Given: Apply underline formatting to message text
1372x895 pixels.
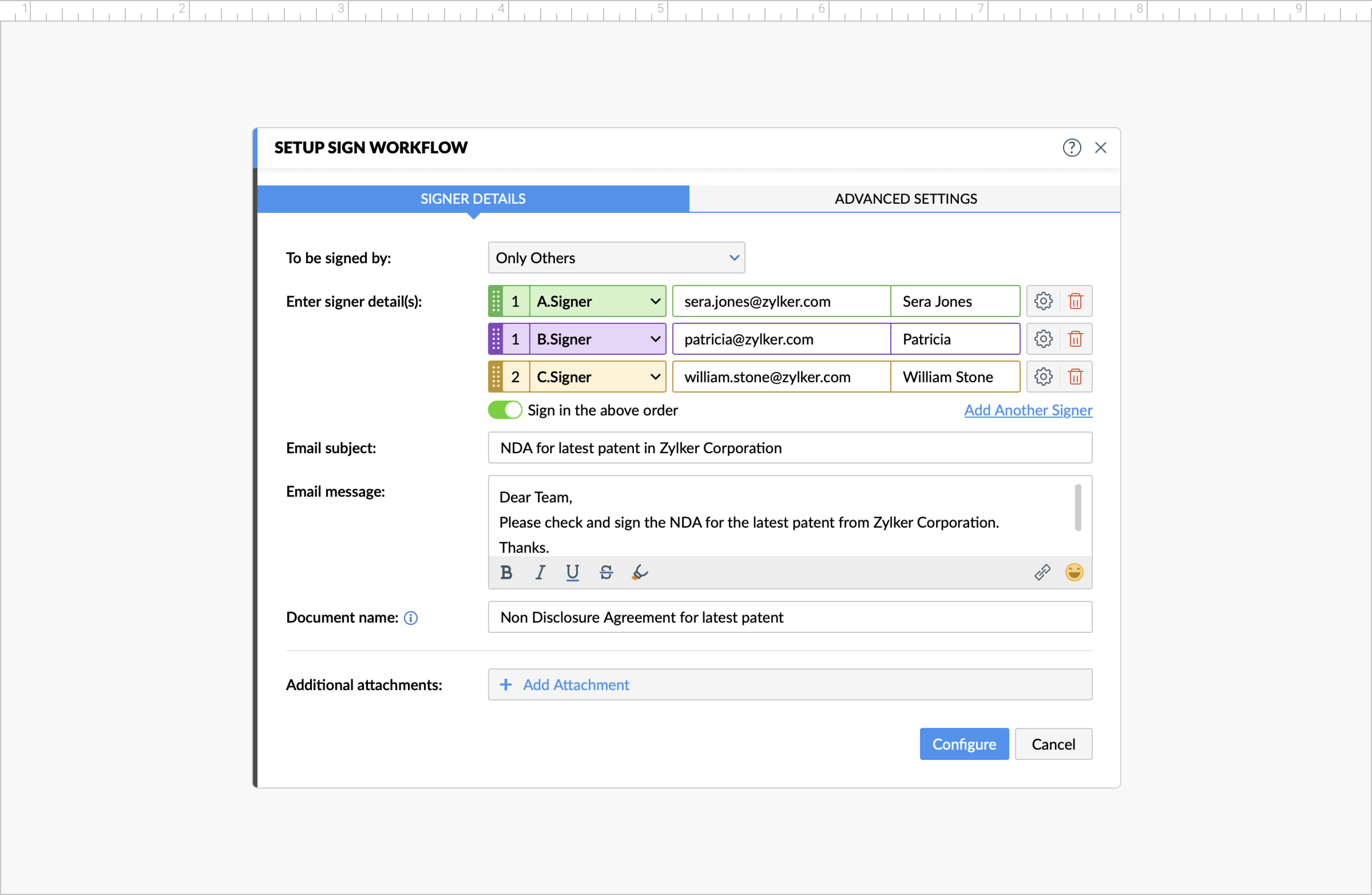Looking at the screenshot, I should (573, 572).
